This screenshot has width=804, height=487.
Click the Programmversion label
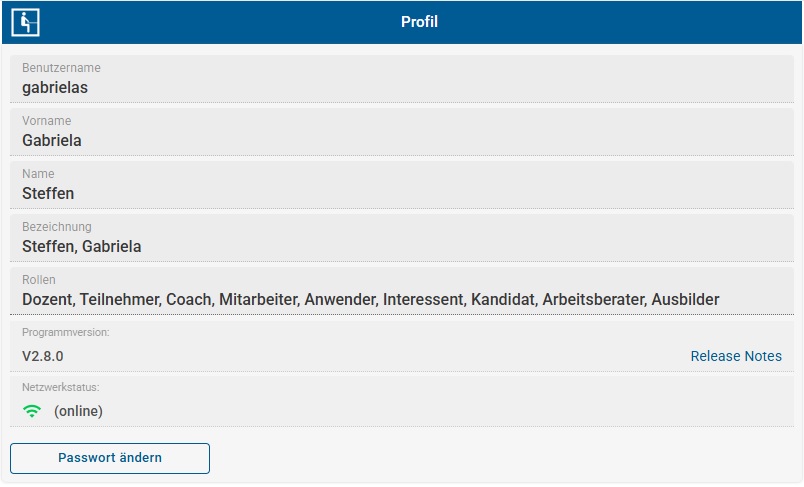click(66, 332)
